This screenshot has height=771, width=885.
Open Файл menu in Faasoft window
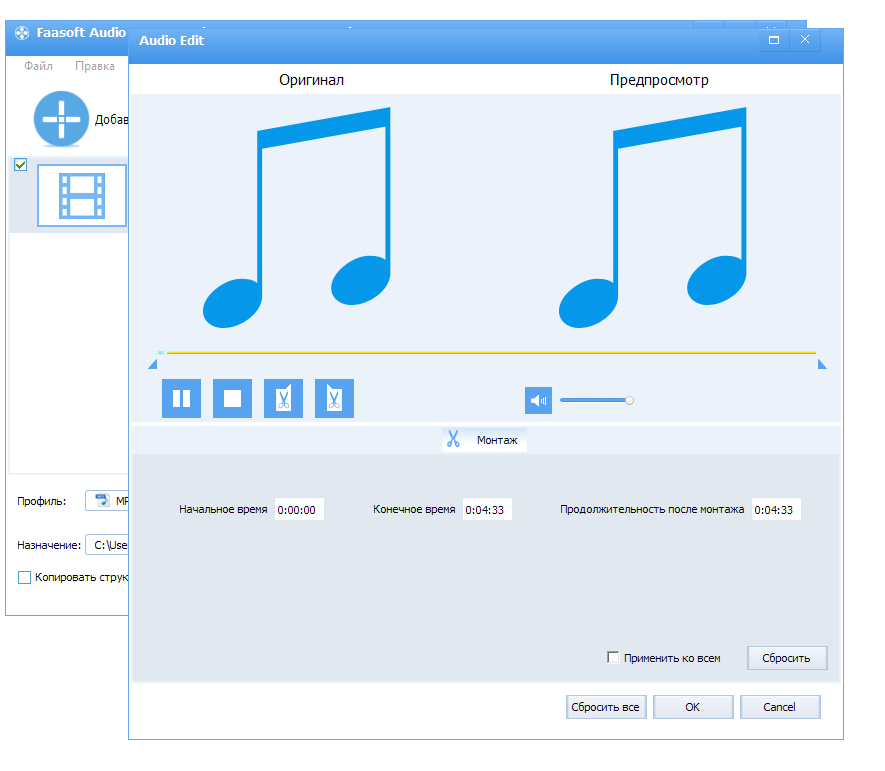(38, 66)
